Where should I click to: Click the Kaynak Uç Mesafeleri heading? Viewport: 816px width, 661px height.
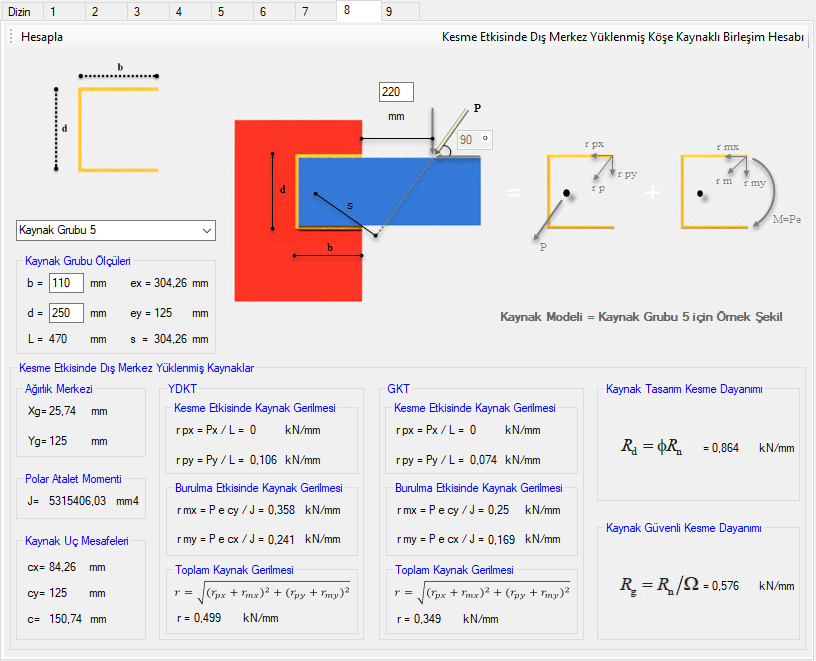tap(76, 541)
